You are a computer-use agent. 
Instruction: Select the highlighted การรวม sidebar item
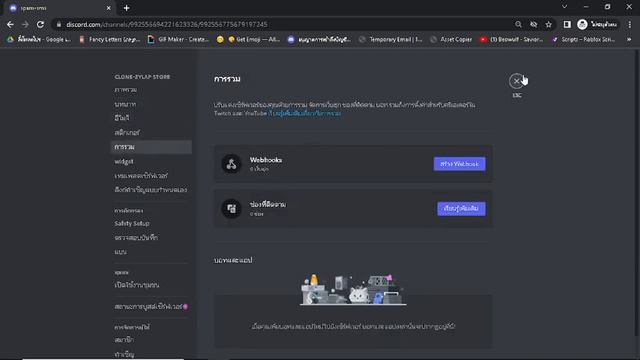point(151,147)
